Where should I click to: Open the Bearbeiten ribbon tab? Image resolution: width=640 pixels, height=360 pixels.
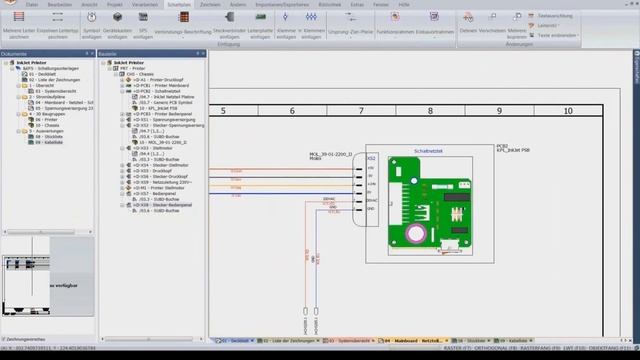(x=60, y=4)
